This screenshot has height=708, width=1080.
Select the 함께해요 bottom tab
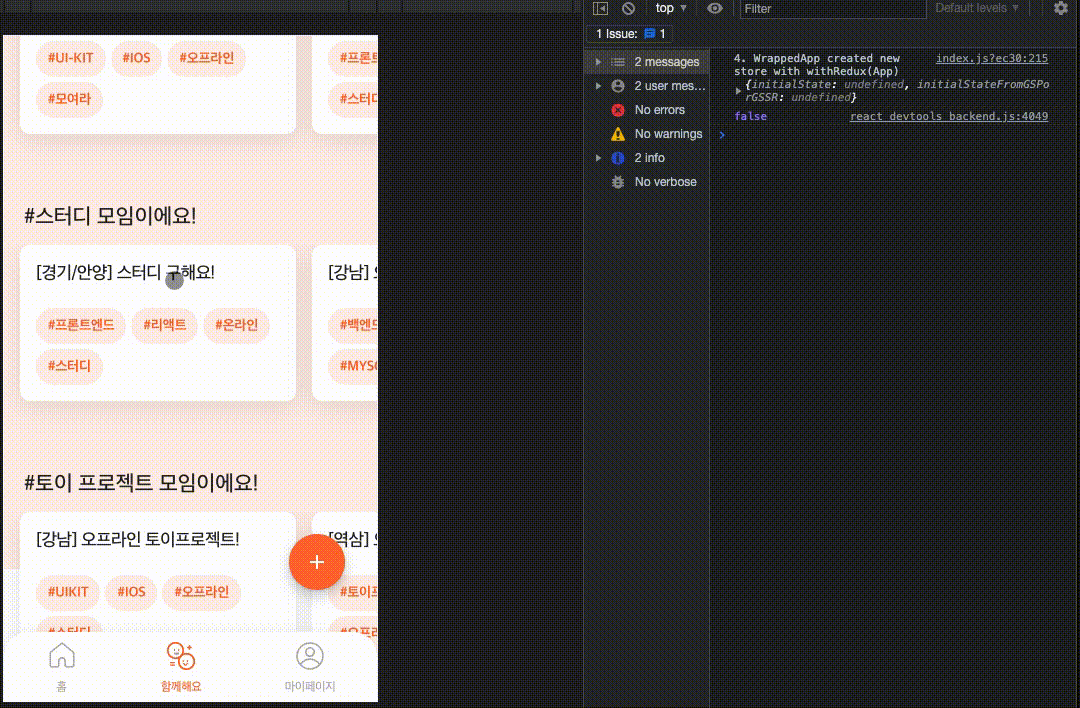coord(180,667)
